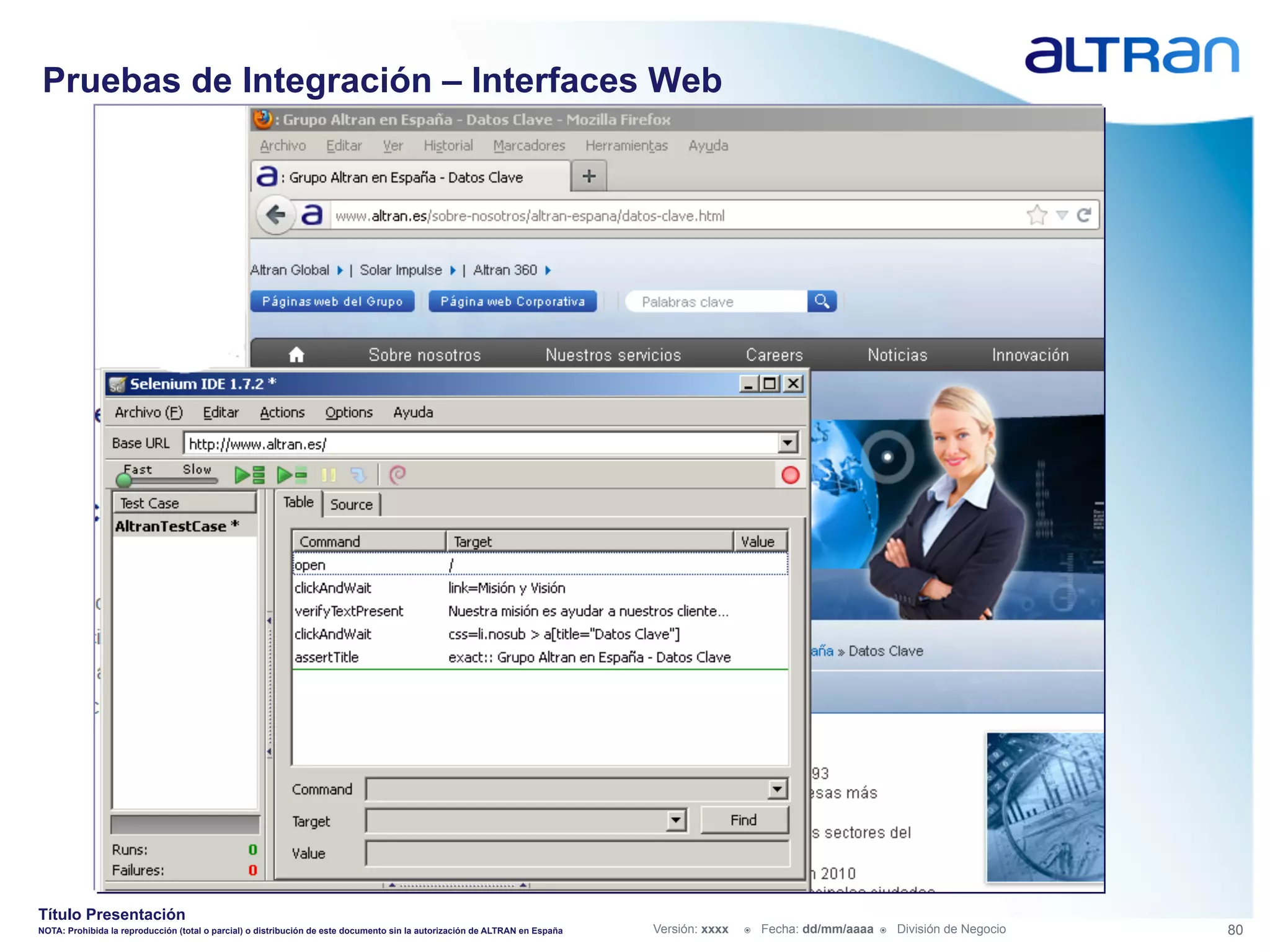
Task: Open Firefox Historial menu
Action: (448, 146)
